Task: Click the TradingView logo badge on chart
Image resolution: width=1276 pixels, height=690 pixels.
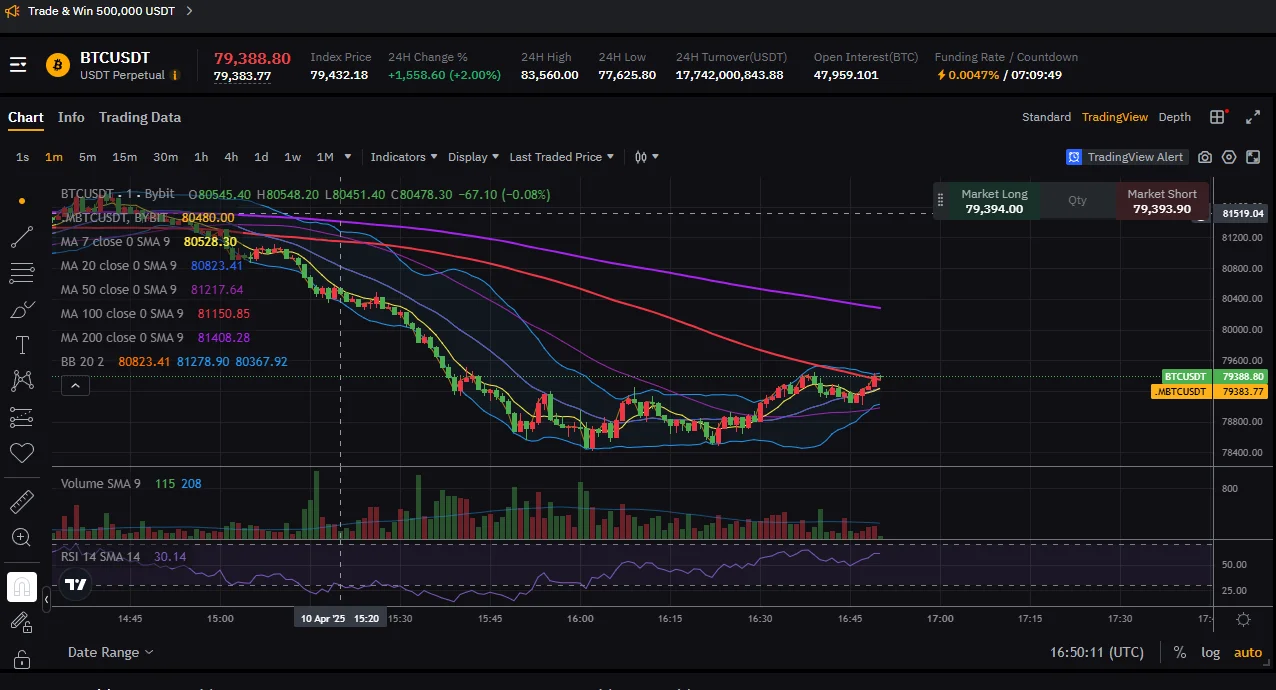Action: point(76,585)
